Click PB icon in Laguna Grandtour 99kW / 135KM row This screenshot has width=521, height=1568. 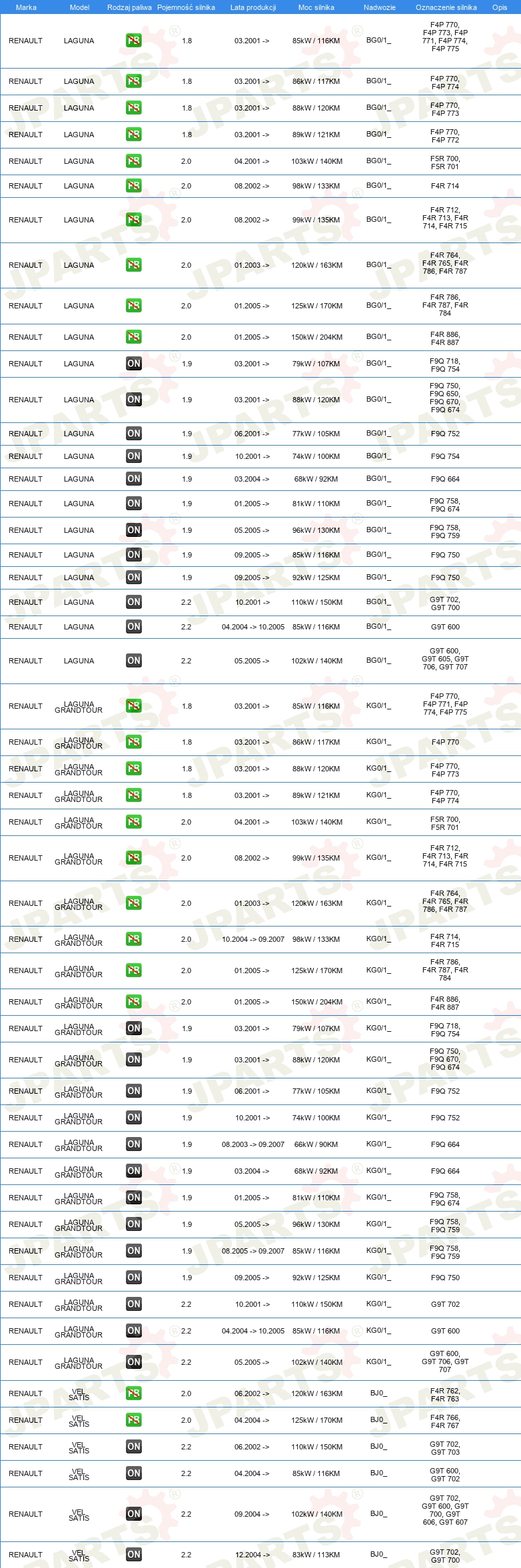[x=133, y=858]
